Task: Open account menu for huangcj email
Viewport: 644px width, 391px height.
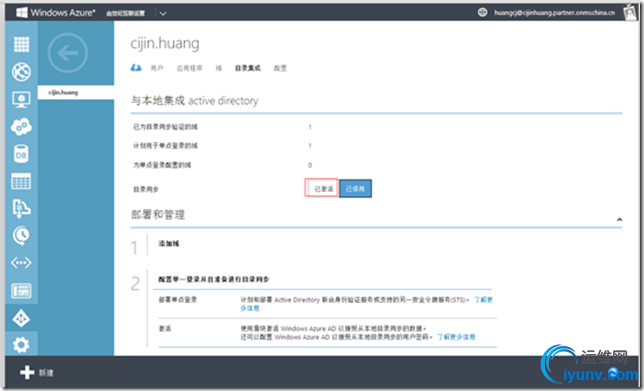Action: 554,12
